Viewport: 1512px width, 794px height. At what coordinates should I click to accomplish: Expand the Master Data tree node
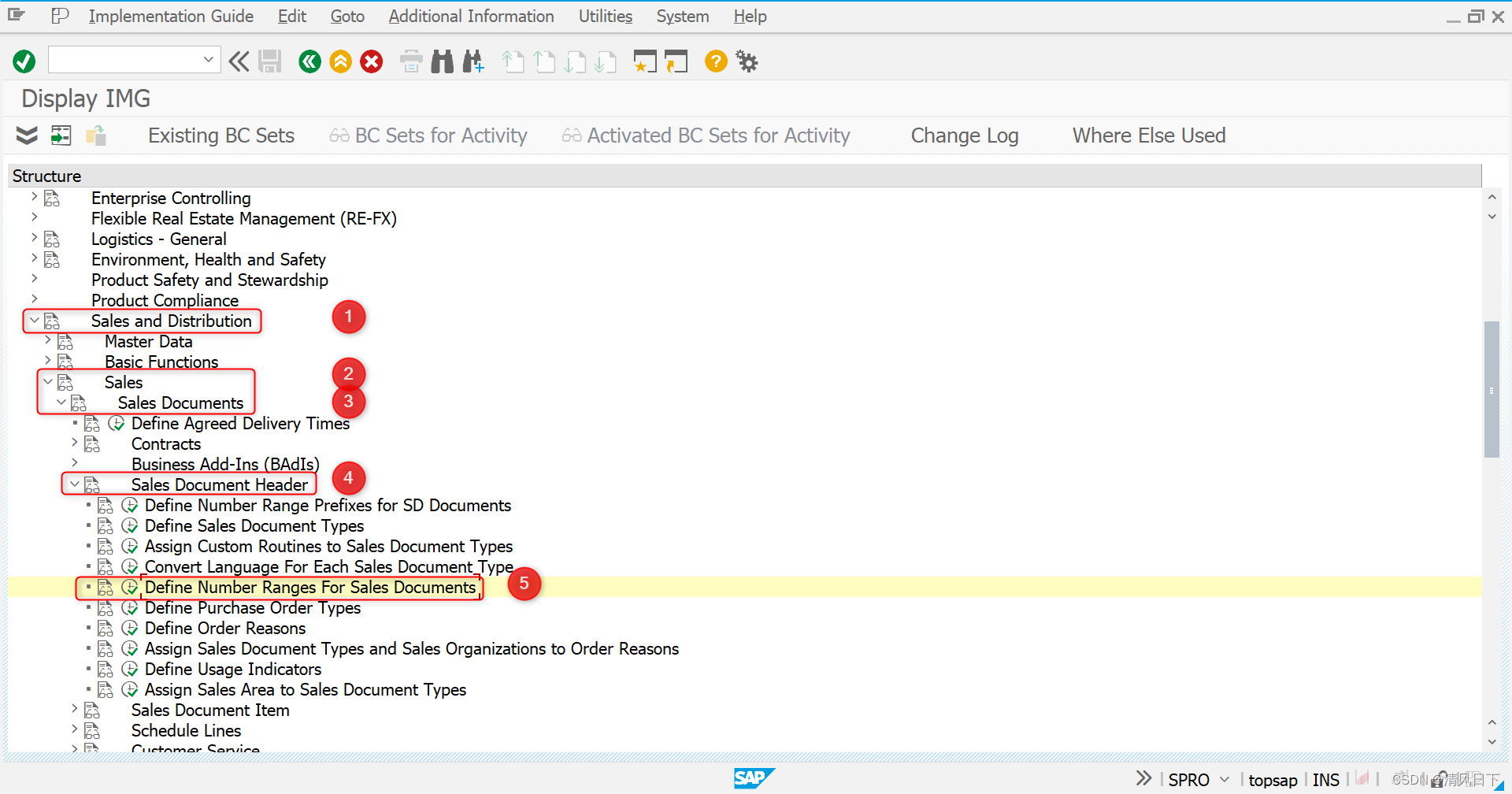pyautogui.click(x=46, y=341)
